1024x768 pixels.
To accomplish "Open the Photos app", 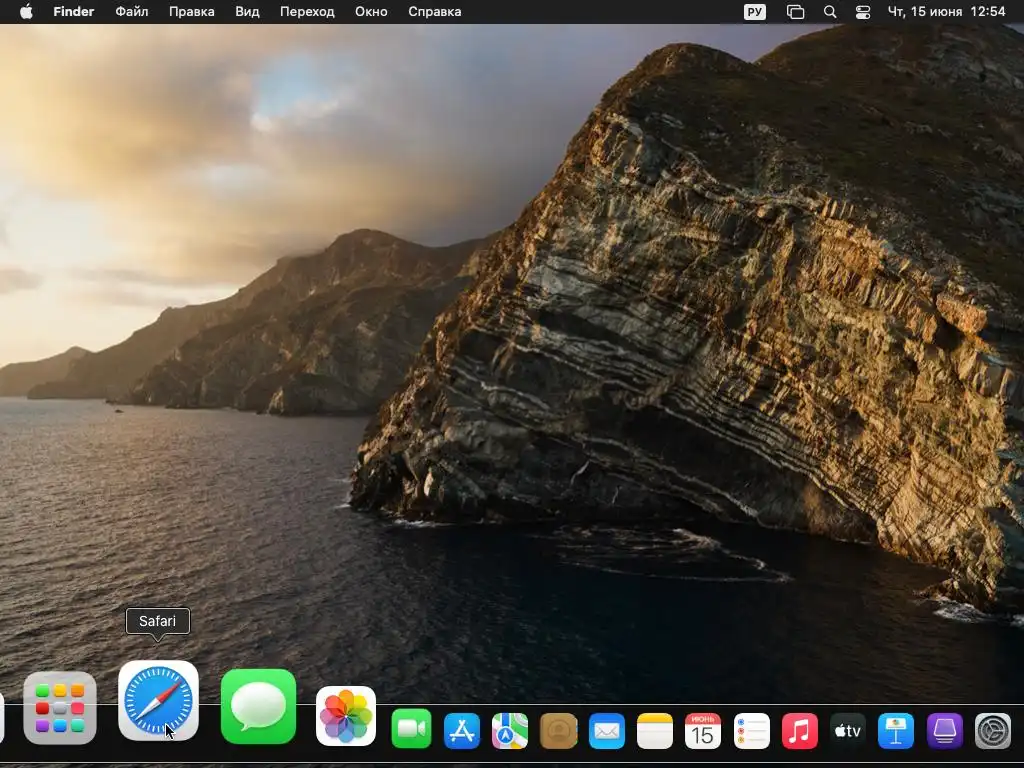I will pyautogui.click(x=345, y=716).
